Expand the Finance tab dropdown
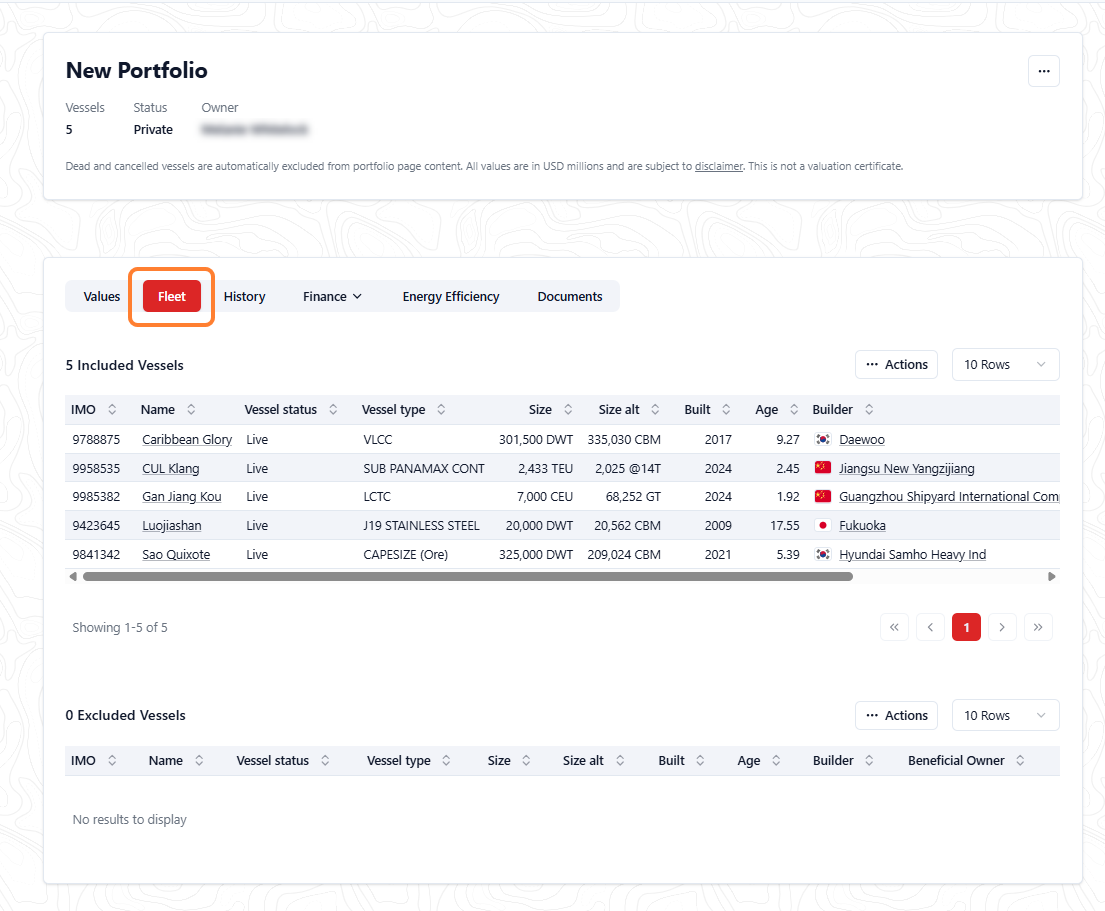Screen dimensions: 1105x911 tap(333, 297)
